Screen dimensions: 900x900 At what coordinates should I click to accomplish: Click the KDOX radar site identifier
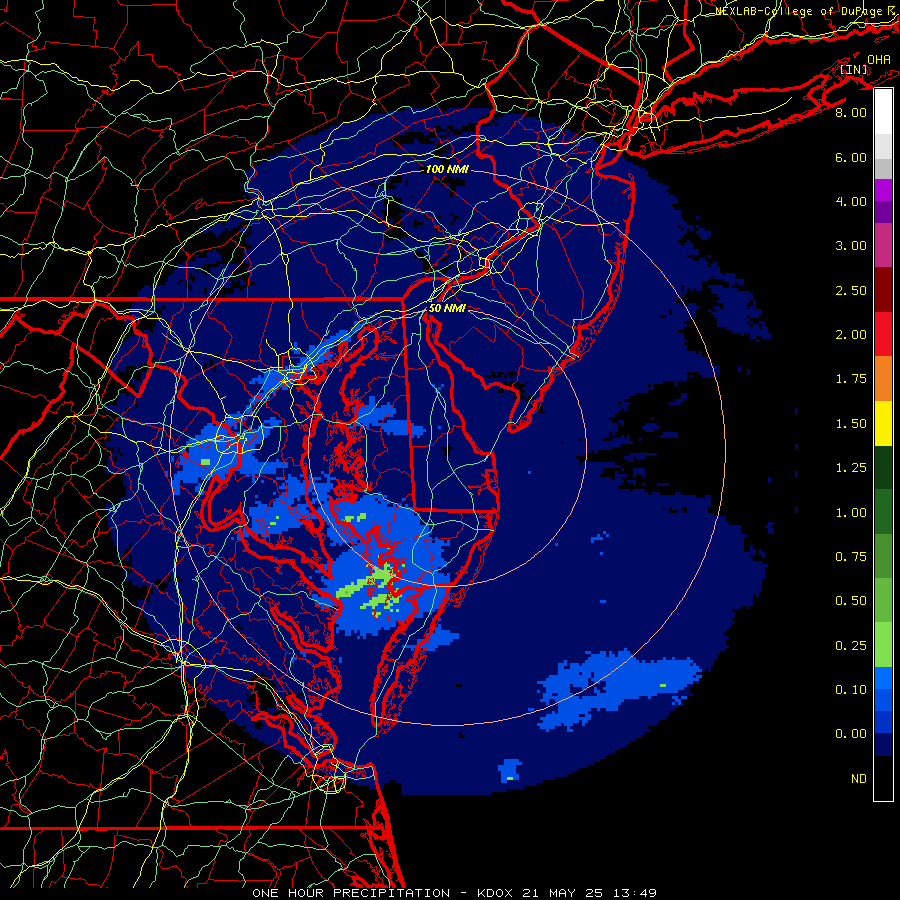pyautogui.click(x=496, y=893)
